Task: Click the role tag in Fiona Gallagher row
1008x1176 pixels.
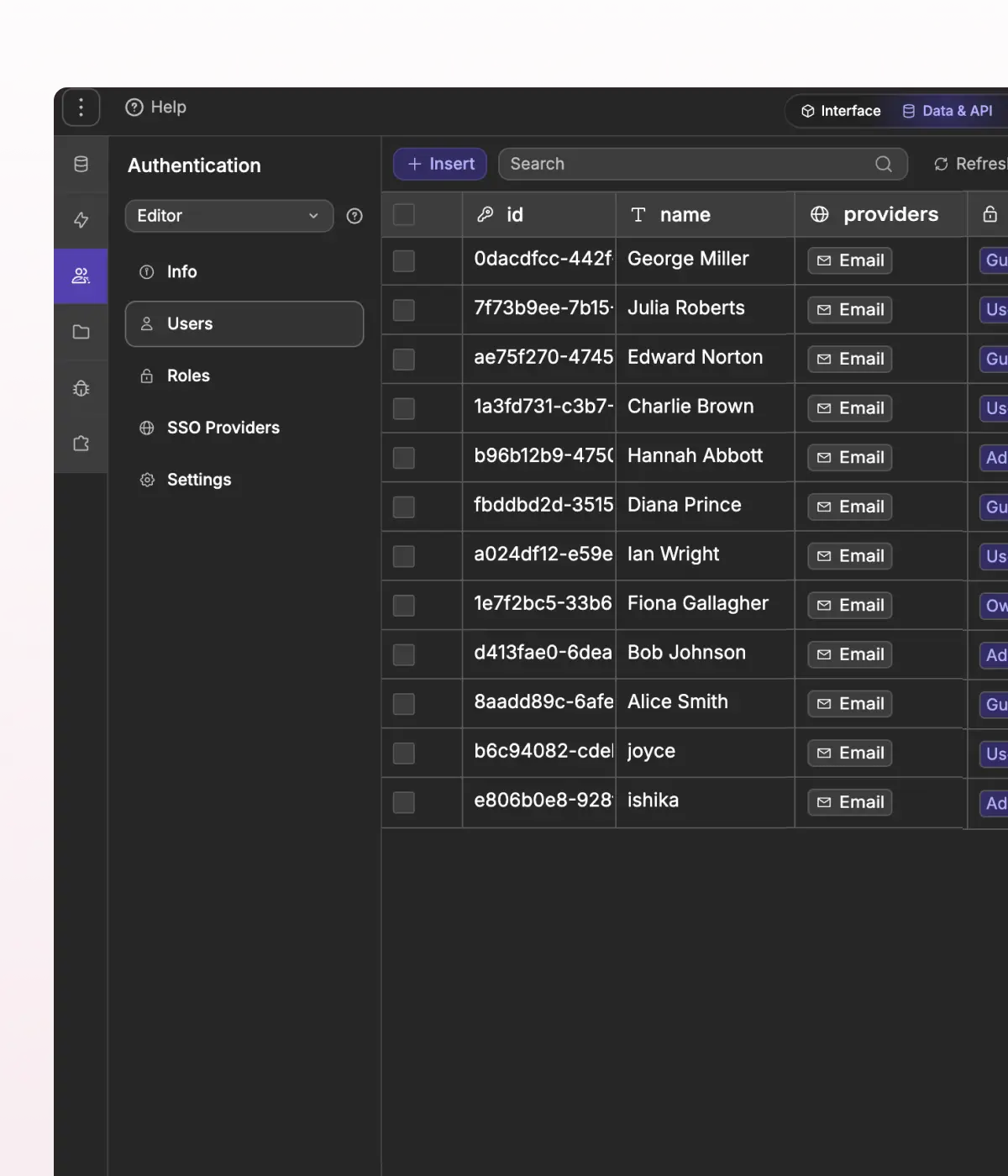Action: click(995, 606)
